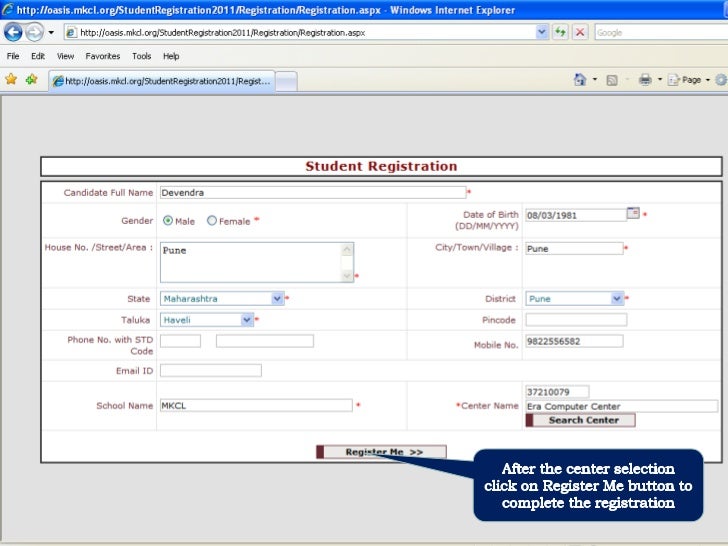Screen dimensions: 728x546
Task: Click the Home page icon
Action: 580,80
